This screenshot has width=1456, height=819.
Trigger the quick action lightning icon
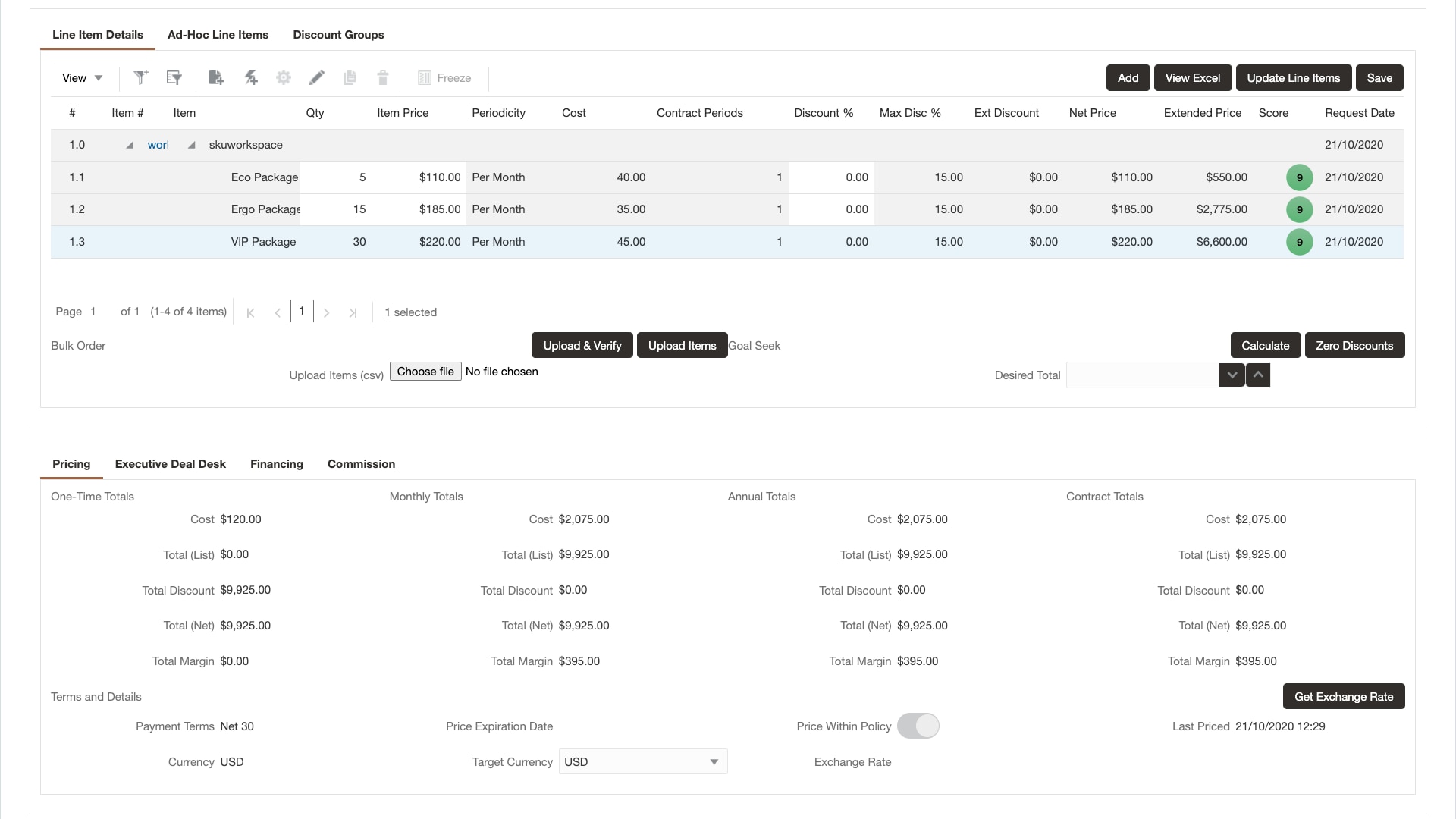pos(251,77)
